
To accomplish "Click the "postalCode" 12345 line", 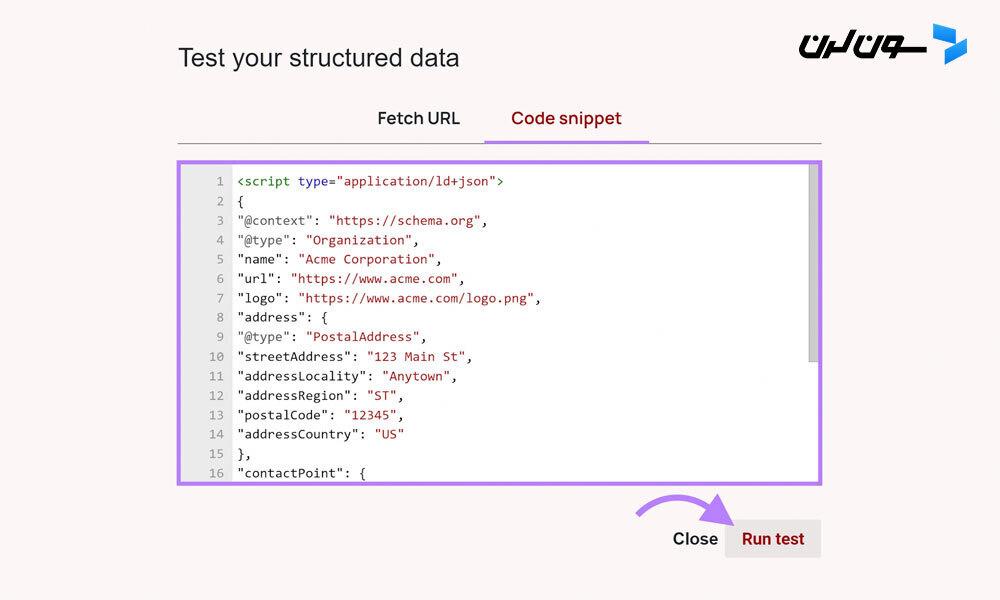I will (320, 415).
